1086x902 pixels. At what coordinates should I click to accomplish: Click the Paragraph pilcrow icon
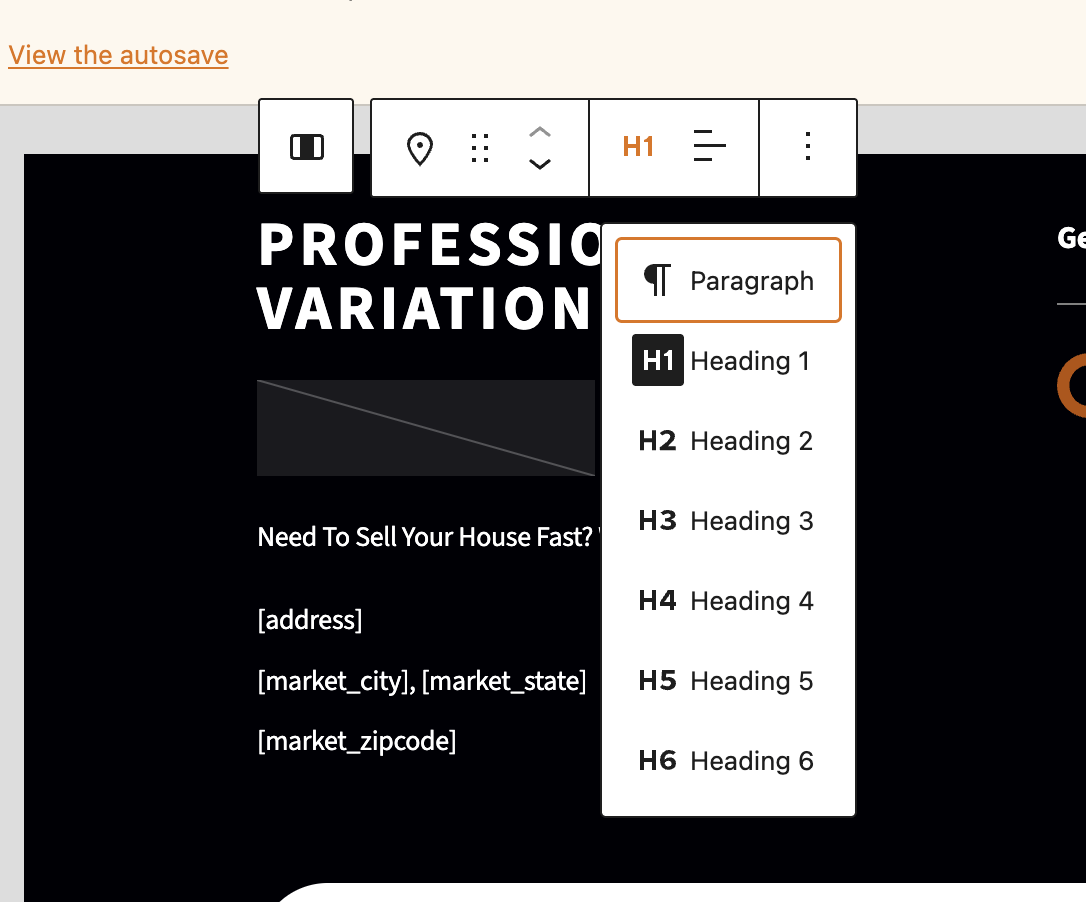click(x=657, y=280)
